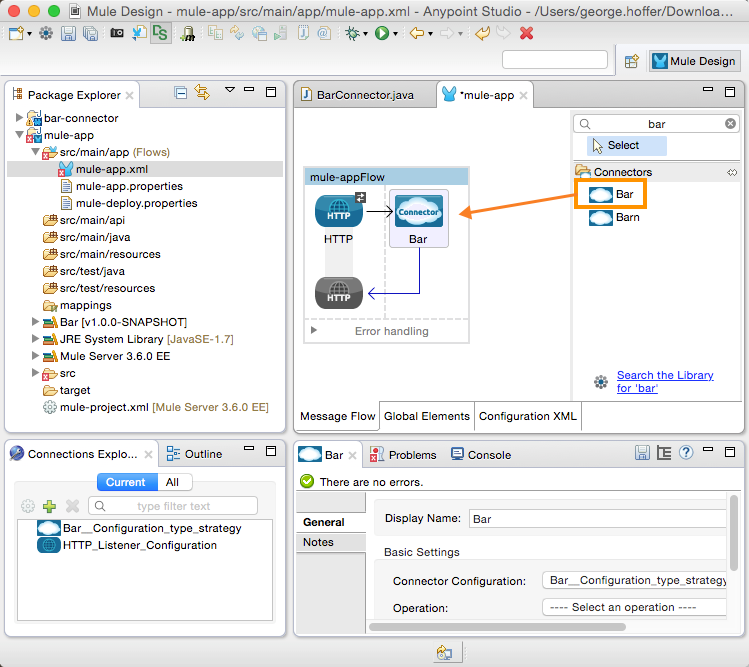Click the Display Name text field
This screenshot has height=667, width=749.
597,519
